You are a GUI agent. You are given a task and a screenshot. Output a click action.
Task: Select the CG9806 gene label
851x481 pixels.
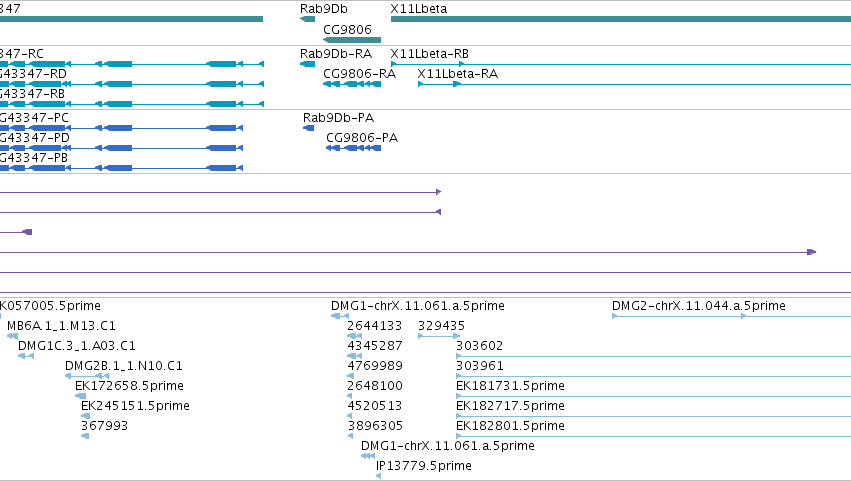tap(347, 29)
